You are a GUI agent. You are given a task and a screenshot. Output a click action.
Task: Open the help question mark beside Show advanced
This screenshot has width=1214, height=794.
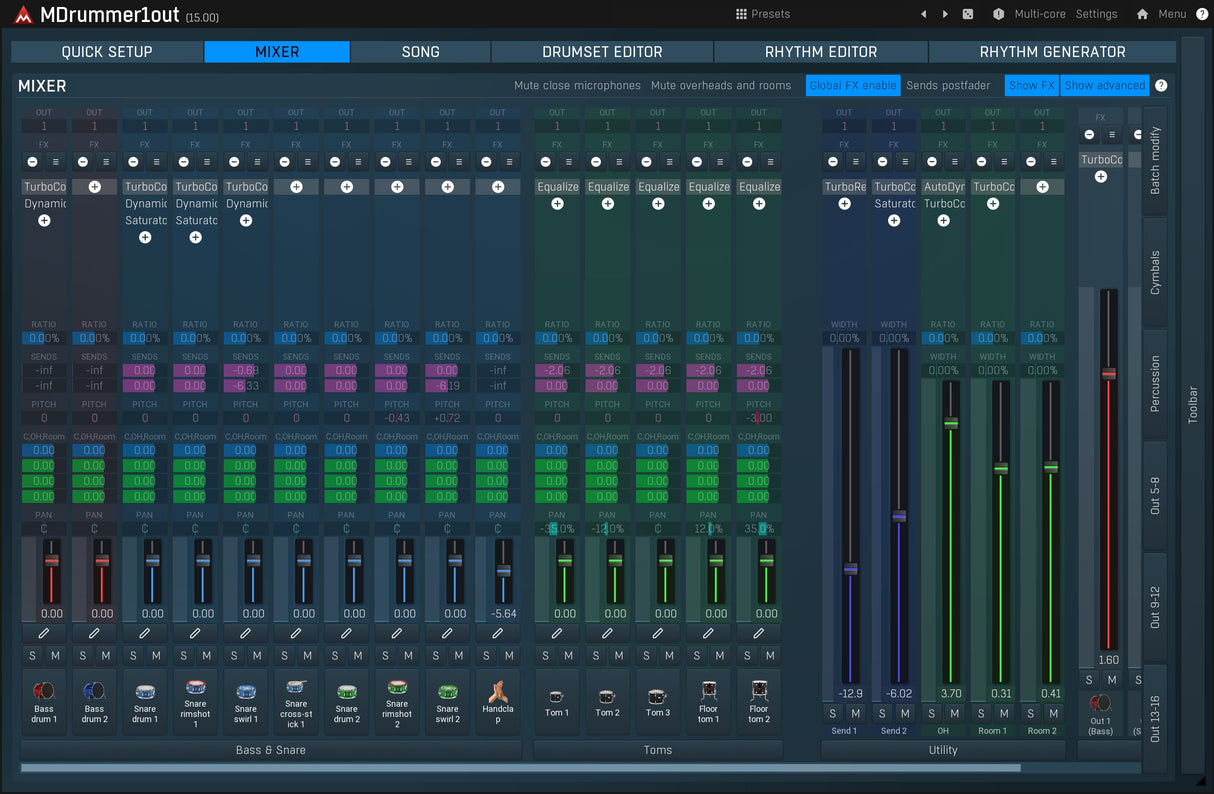click(1161, 86)
